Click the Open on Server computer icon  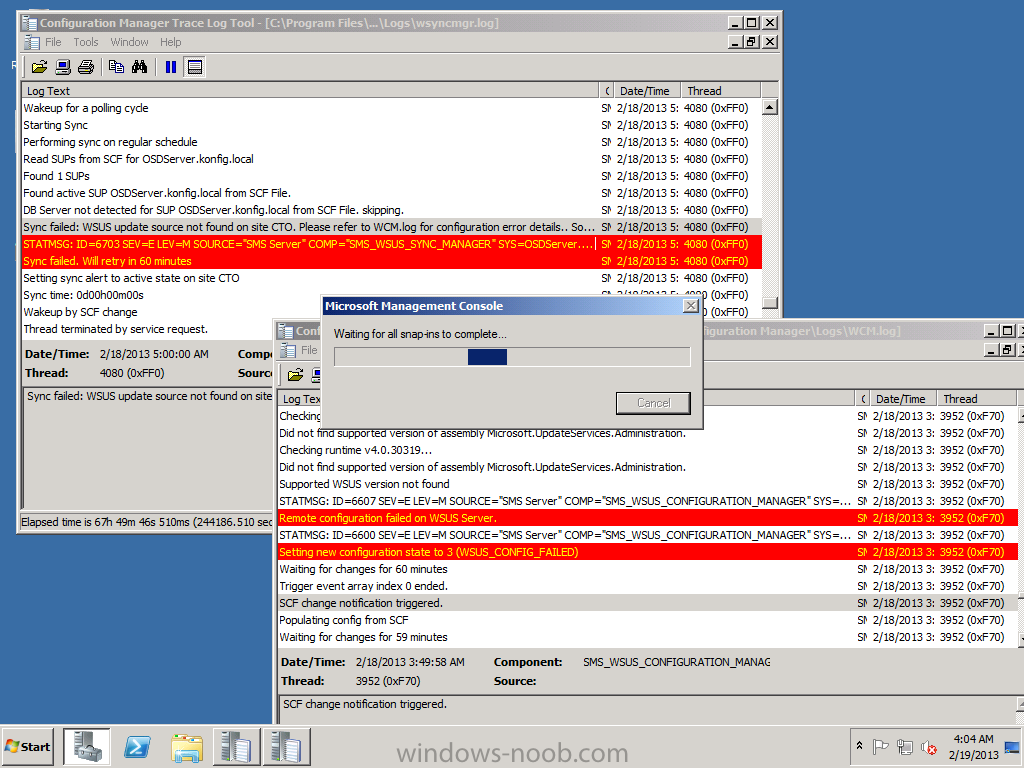coord(63,67)
